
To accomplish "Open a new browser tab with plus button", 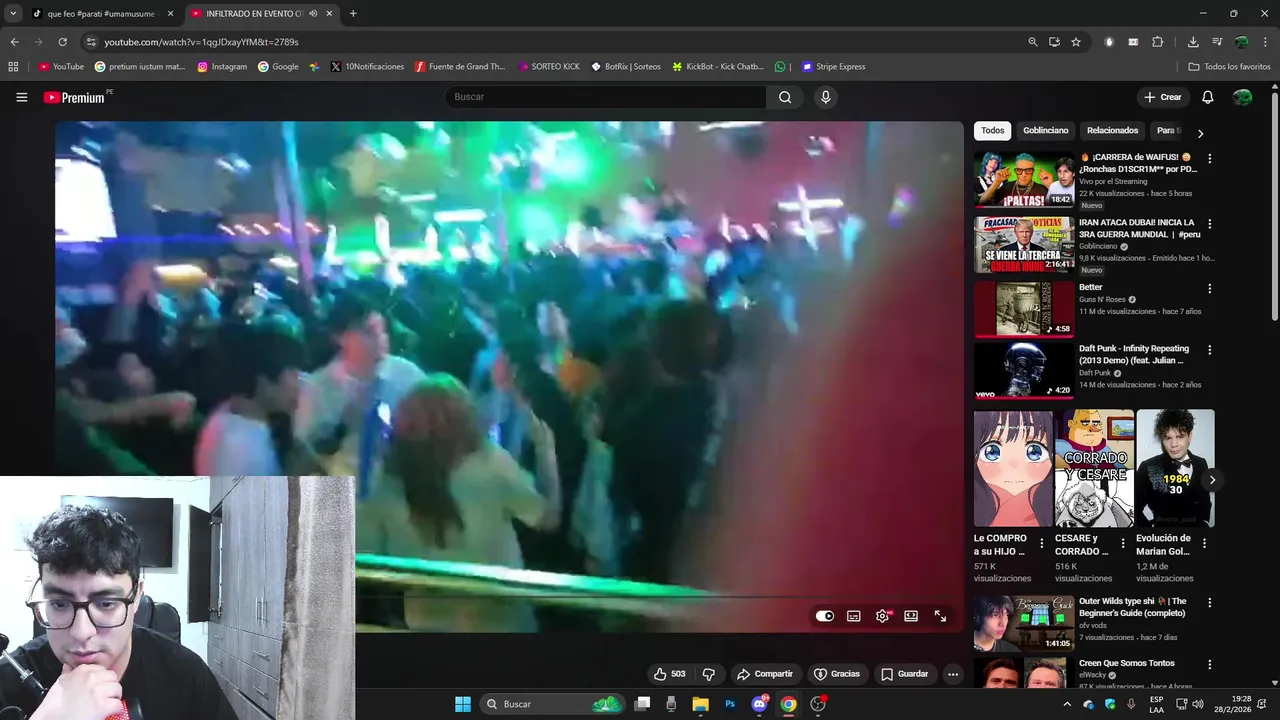I will tap(353, 14).
